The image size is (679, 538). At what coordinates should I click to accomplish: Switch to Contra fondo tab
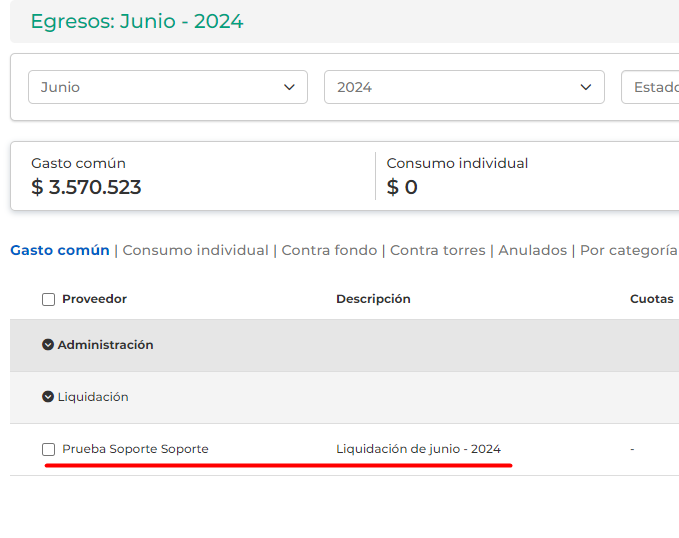[329, 250]
